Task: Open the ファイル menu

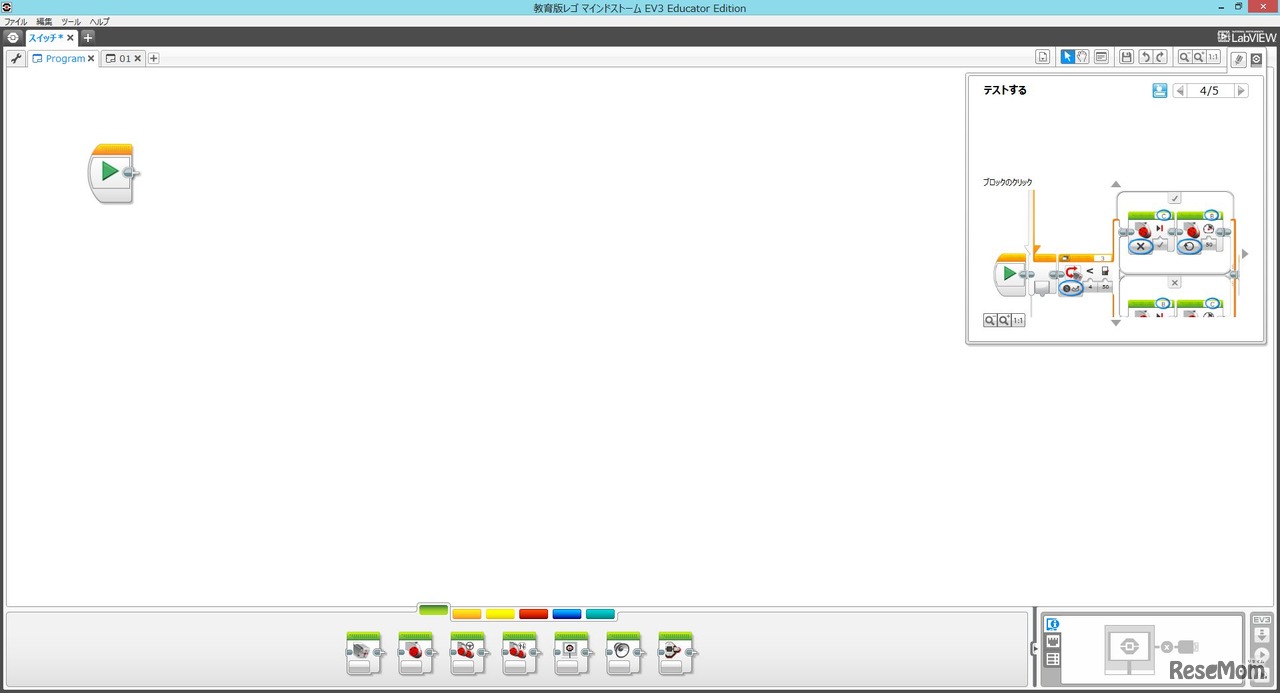Action: point(16,21)
